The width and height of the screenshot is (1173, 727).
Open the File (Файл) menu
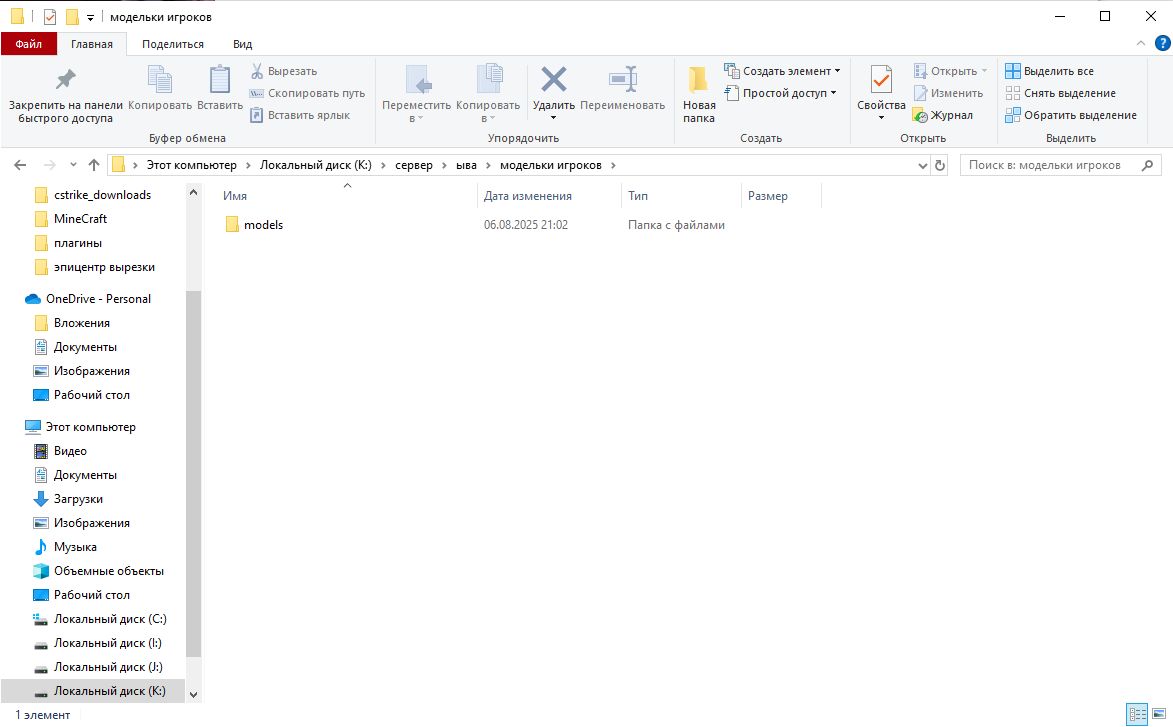pyautogui.click(x=28, y=44)
